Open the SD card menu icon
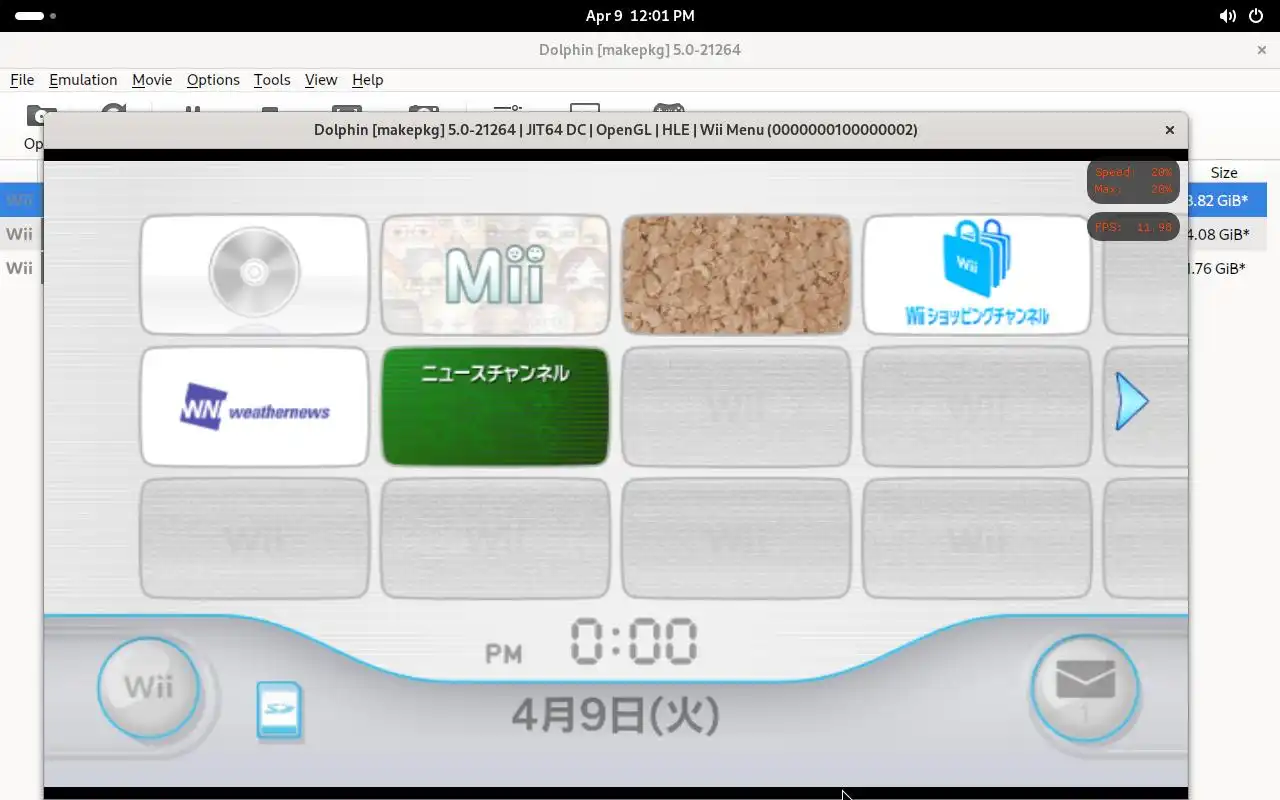1280x800 pixels. tap(279, 710)
